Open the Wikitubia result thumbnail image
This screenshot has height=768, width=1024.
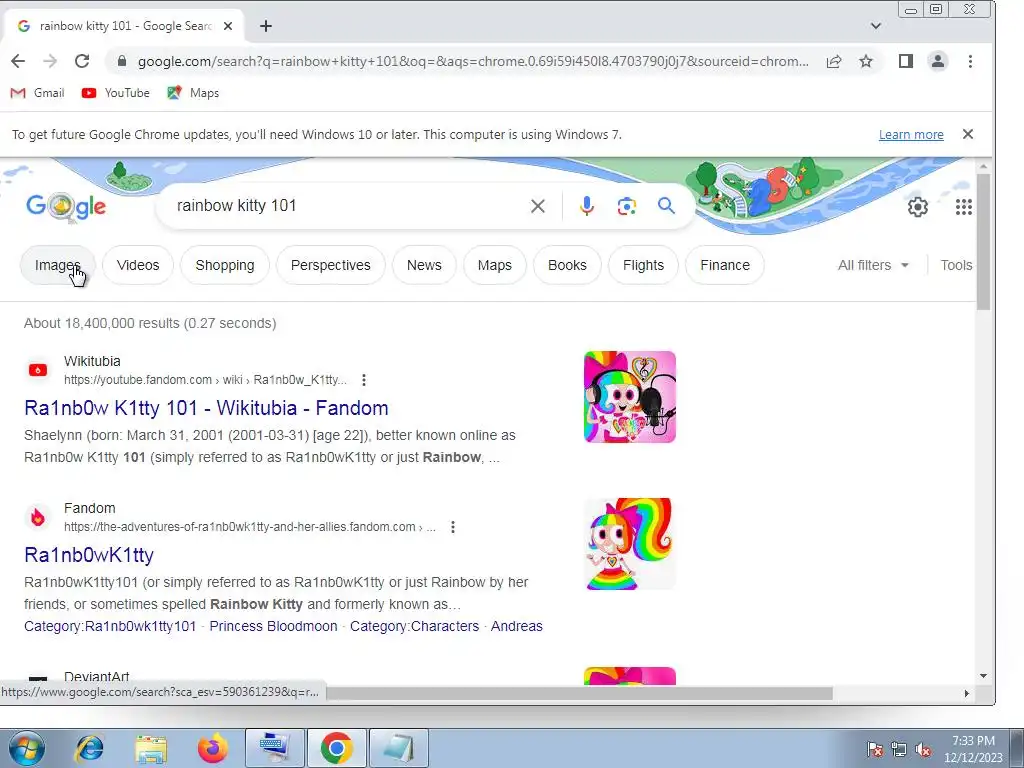630,397
